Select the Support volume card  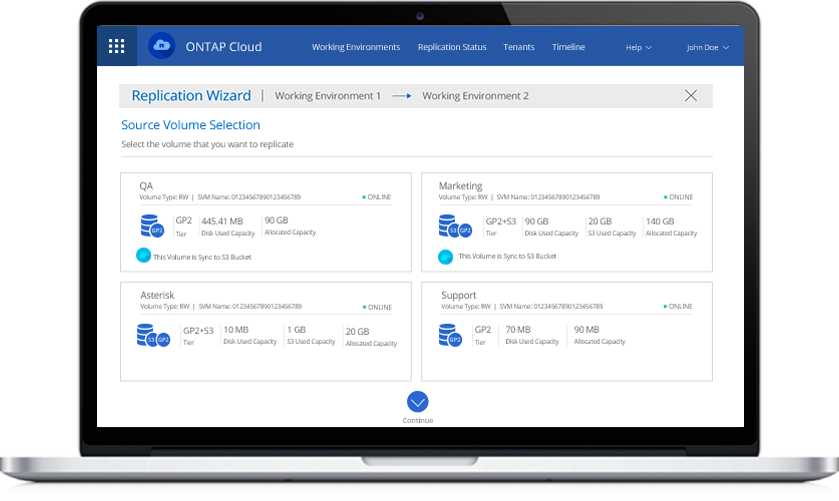567,332
